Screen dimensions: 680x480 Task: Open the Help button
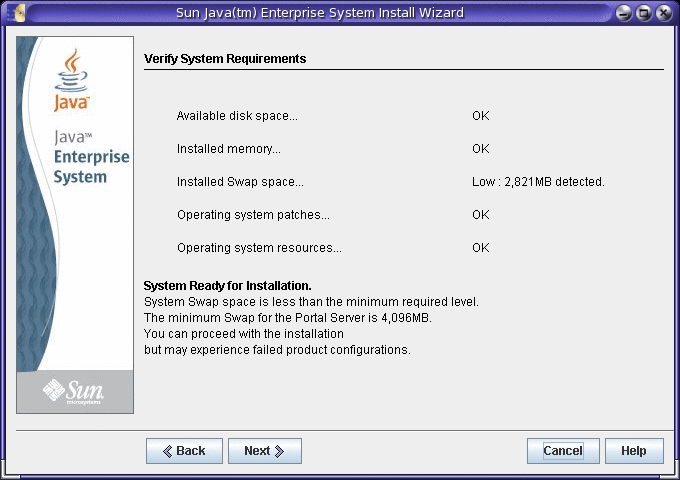(x=634, y=451)
